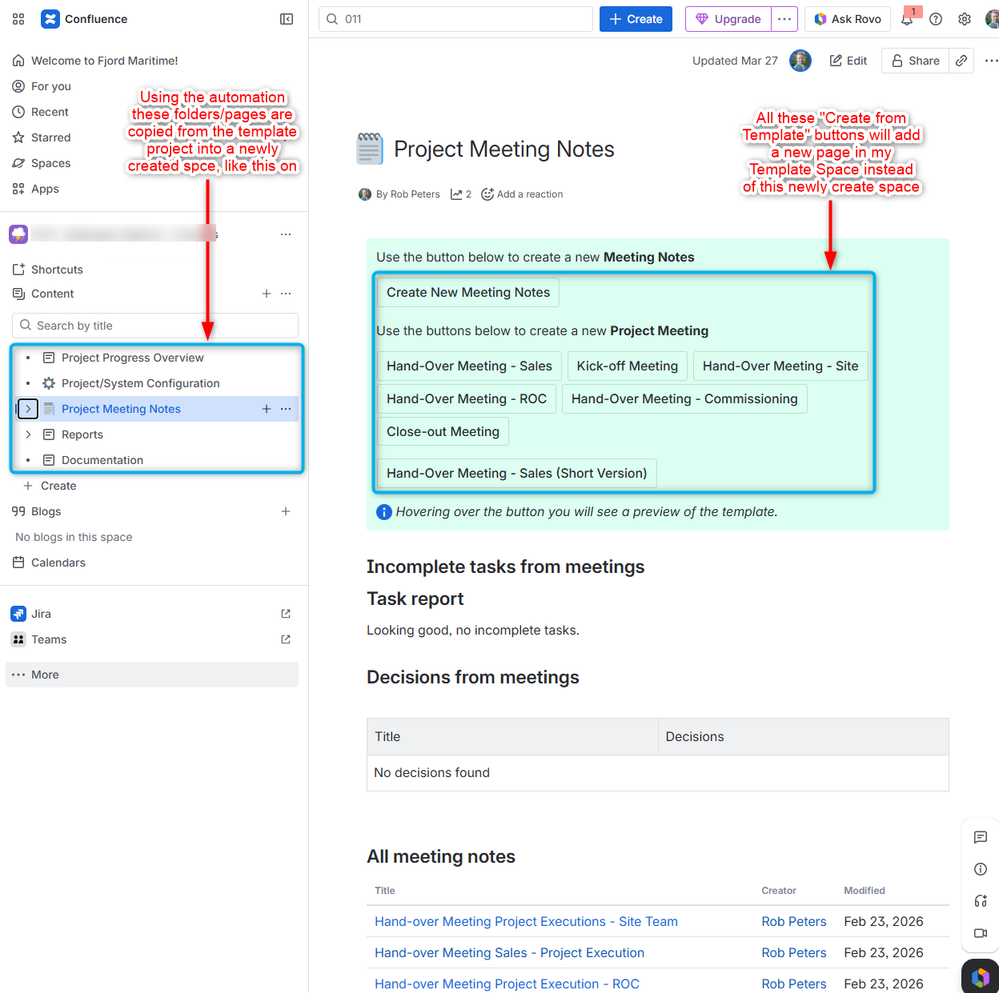Copy link with the chain icon
The height and width of the screenshot is (993, 999).
pos(961,61)
